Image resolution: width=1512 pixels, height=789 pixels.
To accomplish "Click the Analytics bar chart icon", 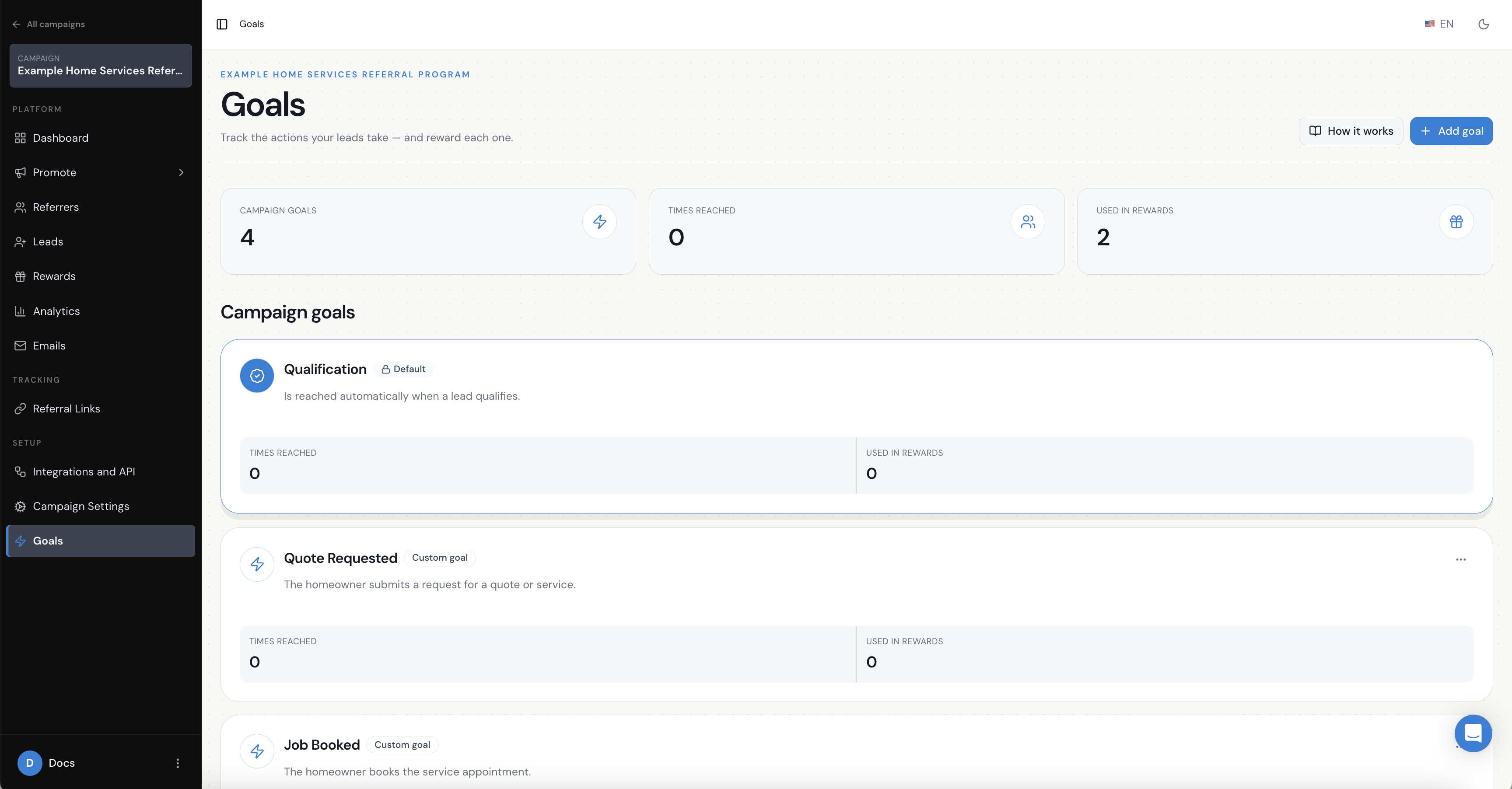I will tap(20, 311).
